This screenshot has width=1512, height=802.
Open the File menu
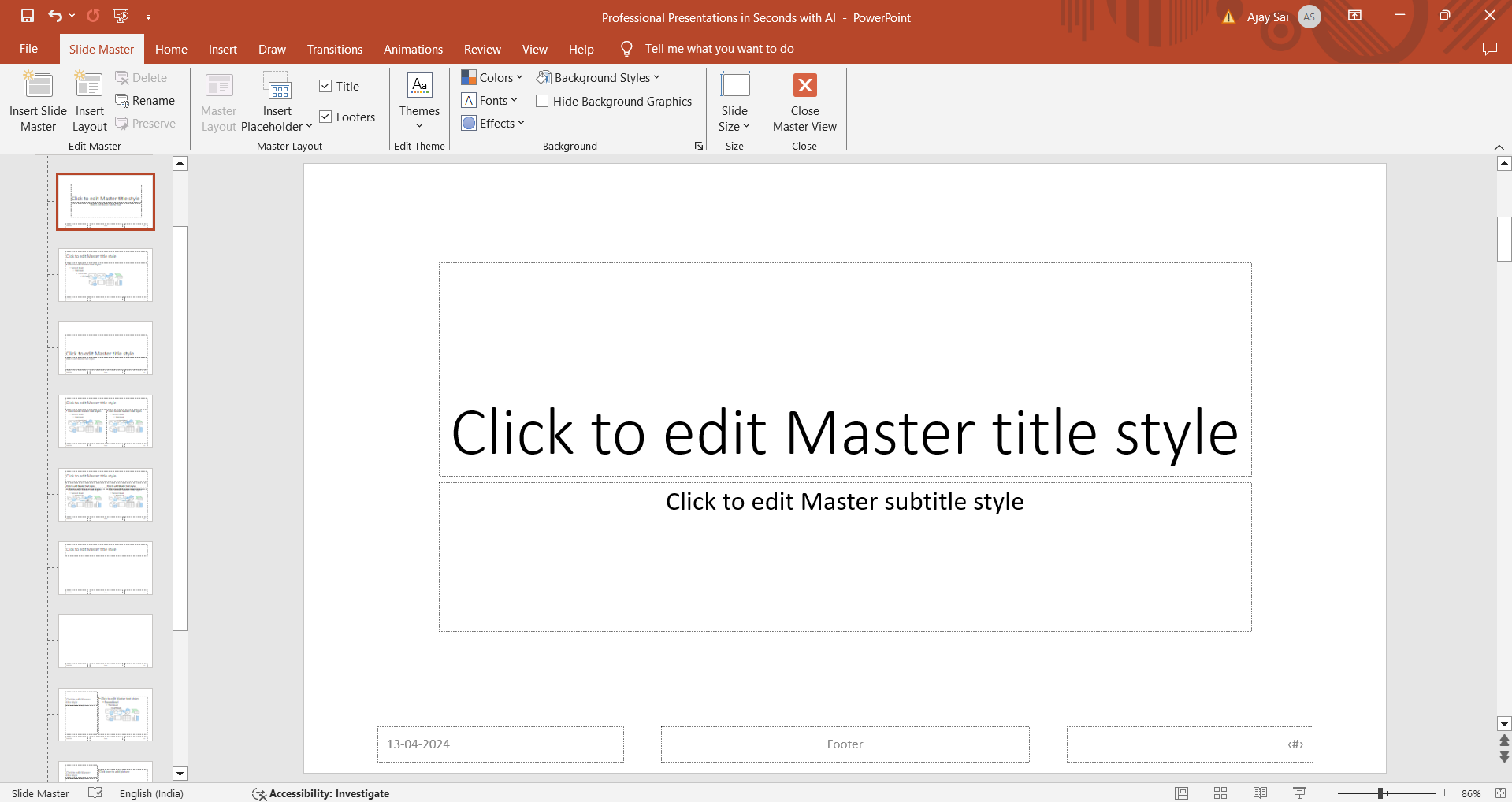(28, 49)
